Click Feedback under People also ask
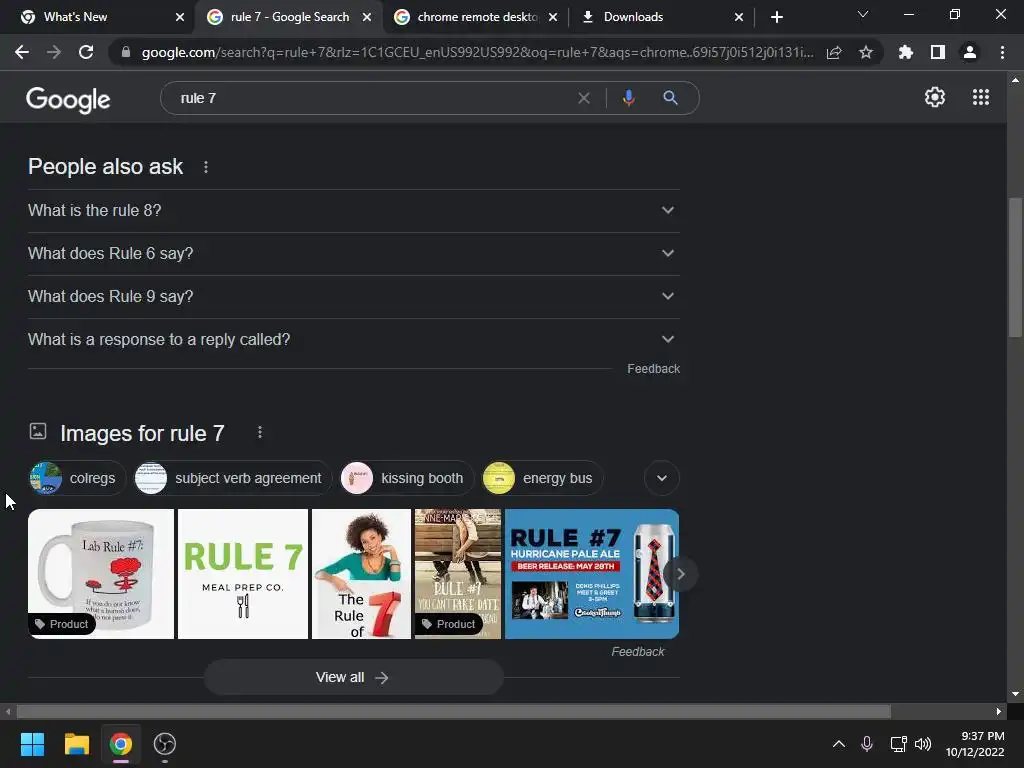This screenshot has width=1024, height=768. [653, 369]
